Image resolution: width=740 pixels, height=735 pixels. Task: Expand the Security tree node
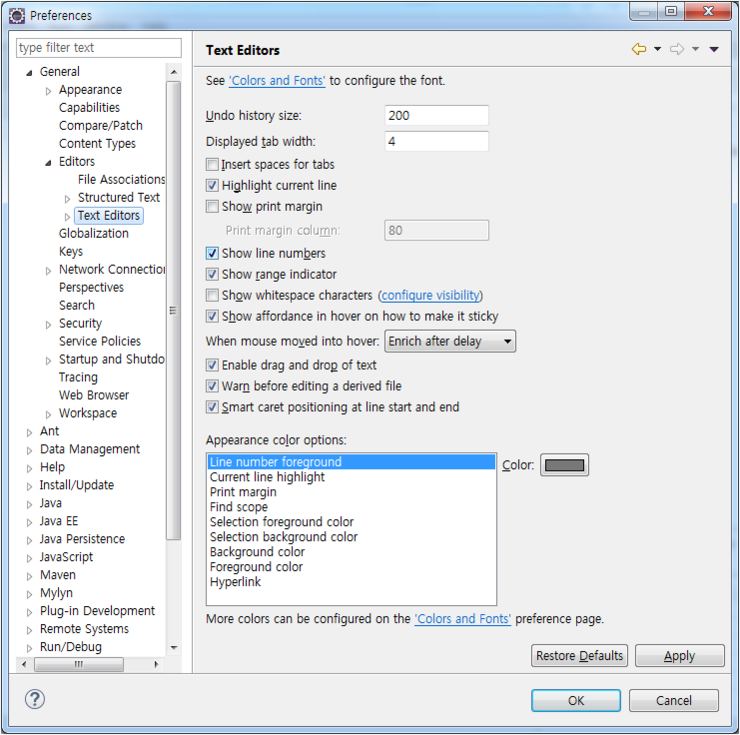(48, 324)
